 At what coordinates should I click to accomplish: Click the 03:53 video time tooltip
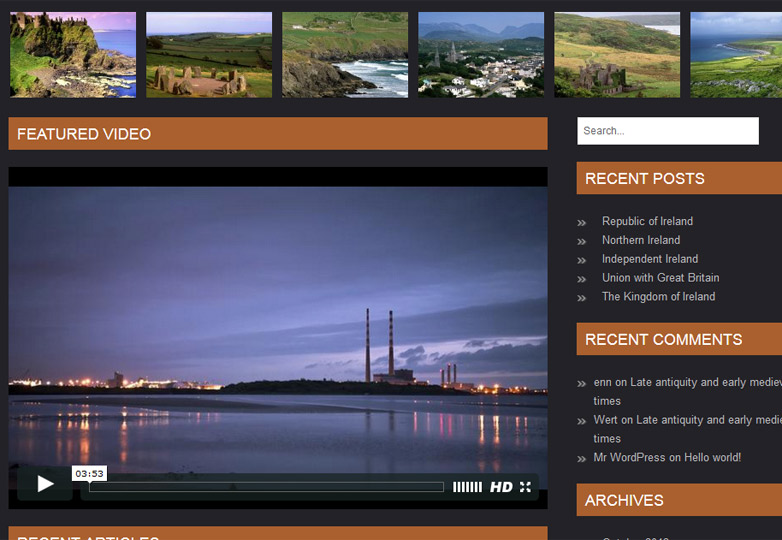click(x=89, y=474)
